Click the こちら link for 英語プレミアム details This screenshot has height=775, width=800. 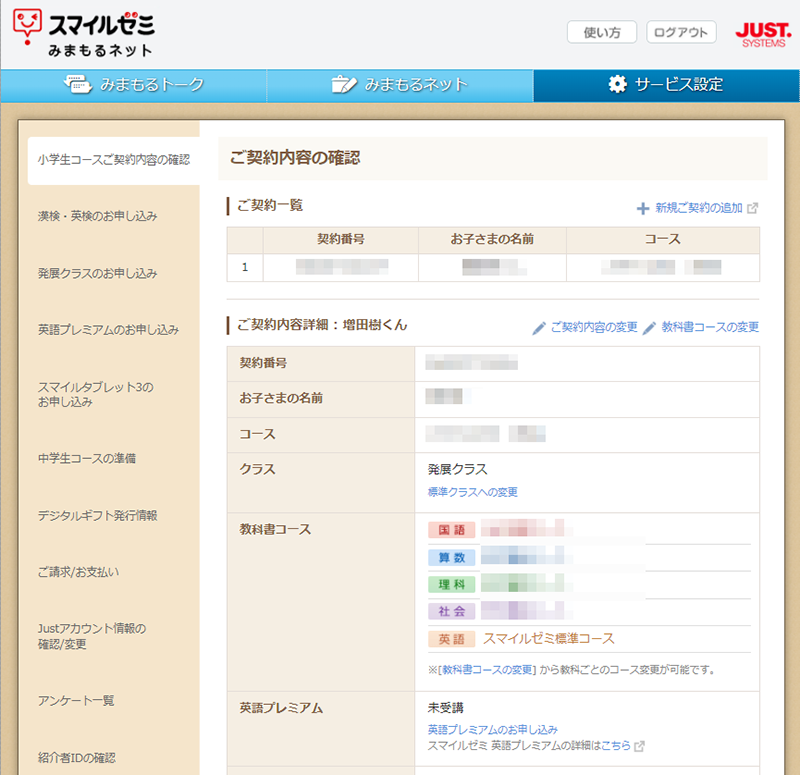[616, 746]
